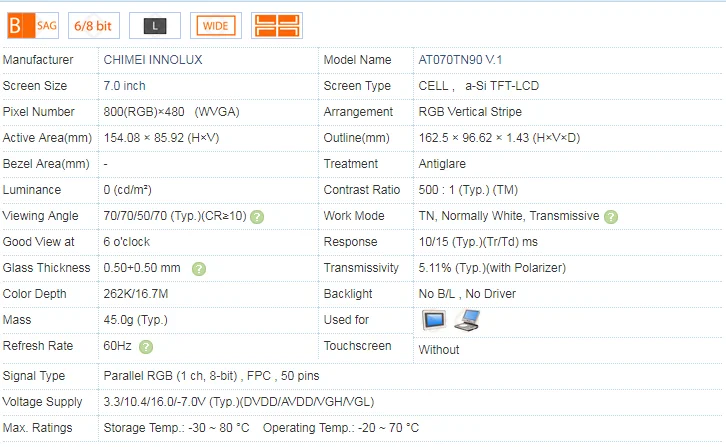Click the 7.0 inch screen size value

[x=125, y=86]
